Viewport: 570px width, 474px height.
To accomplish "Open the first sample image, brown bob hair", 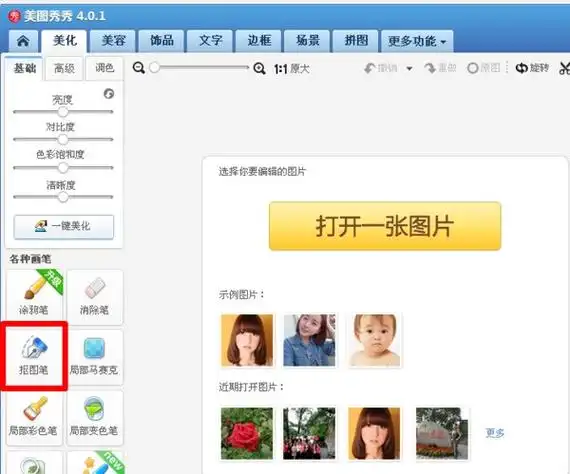I will [x=247, y=340].
